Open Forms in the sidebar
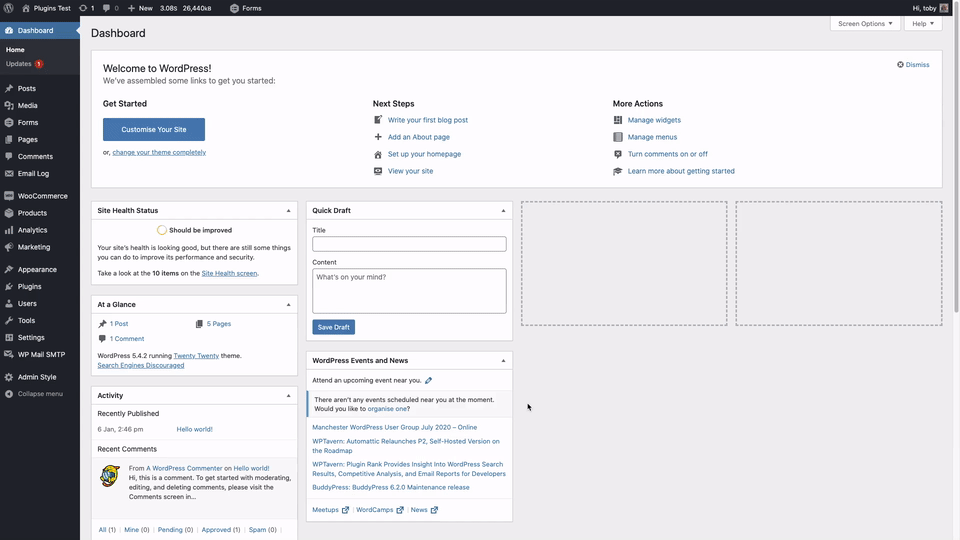 pyautogui.click(x=28, y=122)
